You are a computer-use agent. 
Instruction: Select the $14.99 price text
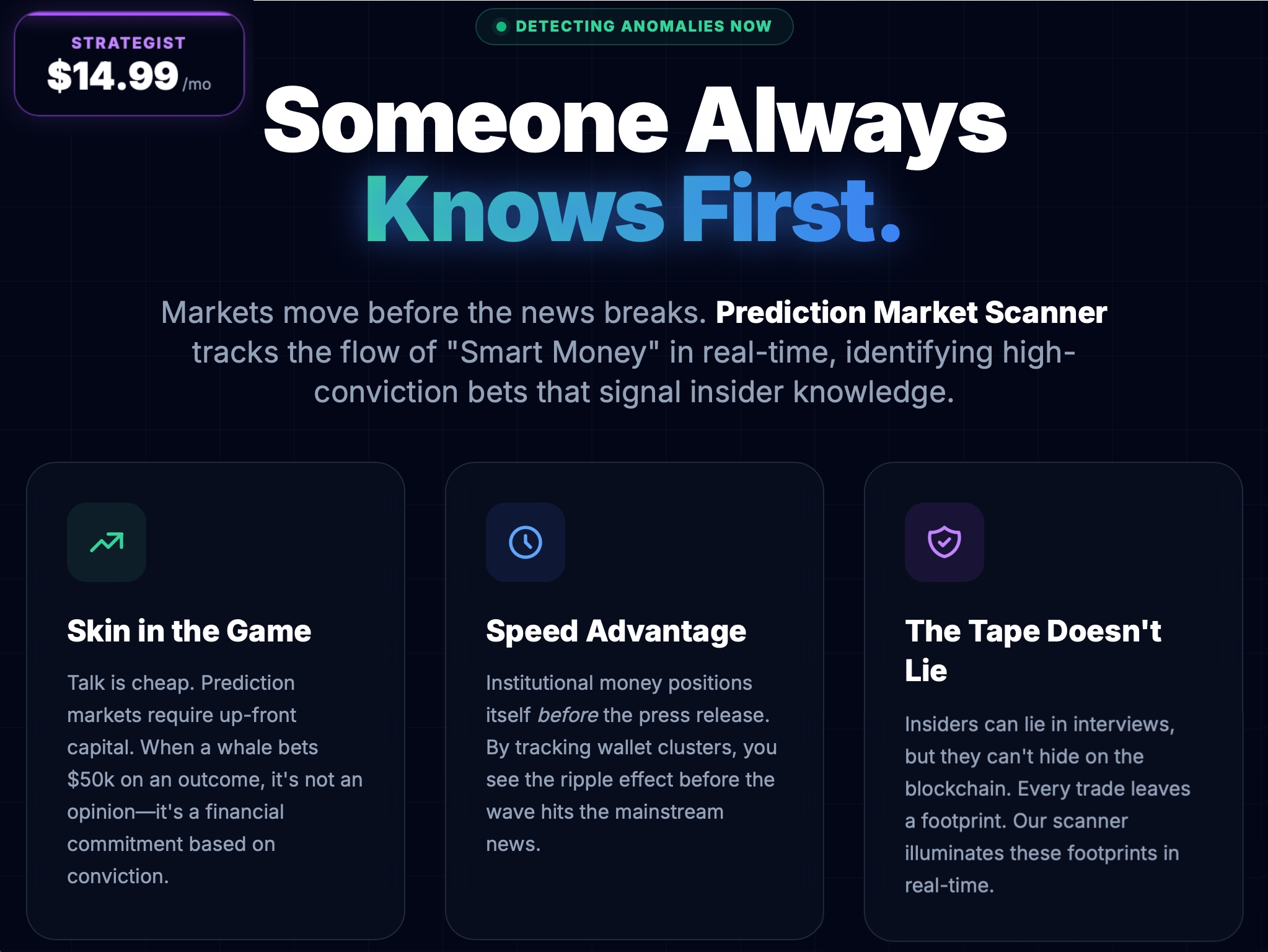113,76
